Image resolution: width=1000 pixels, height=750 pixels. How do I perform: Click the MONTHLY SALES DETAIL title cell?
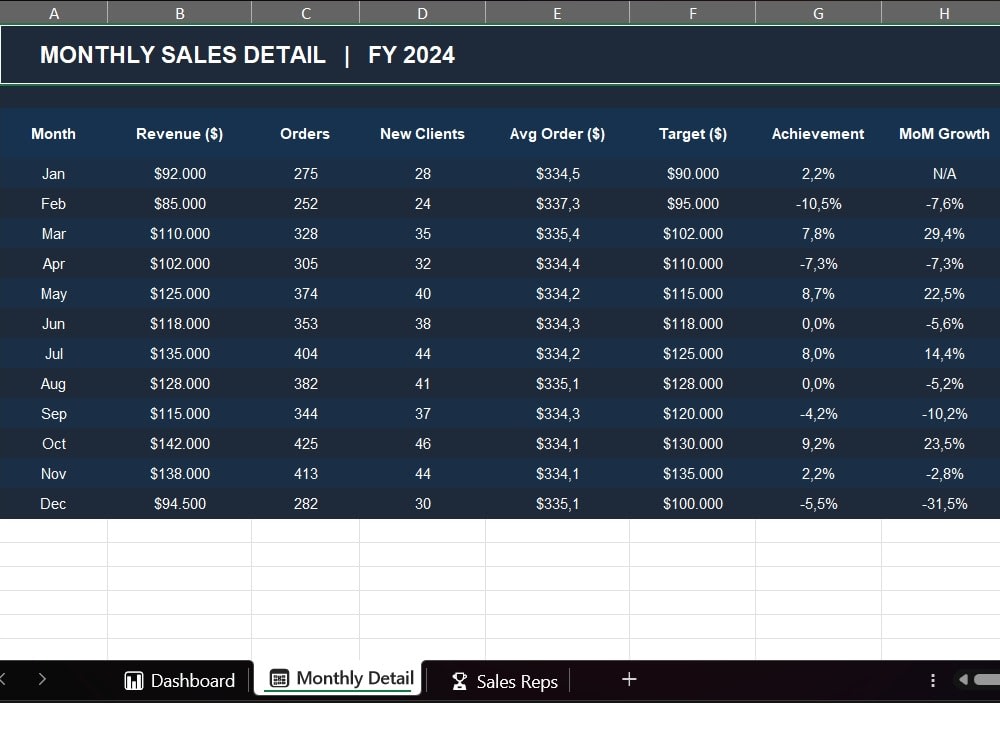tap(500, 55)
